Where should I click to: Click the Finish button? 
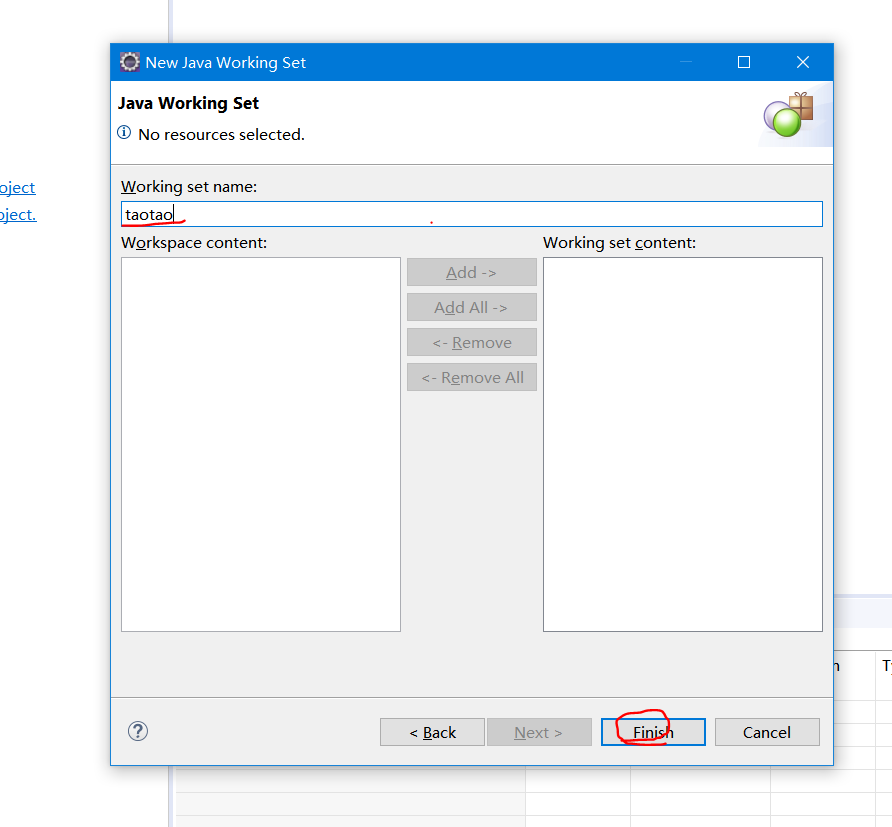653,732
